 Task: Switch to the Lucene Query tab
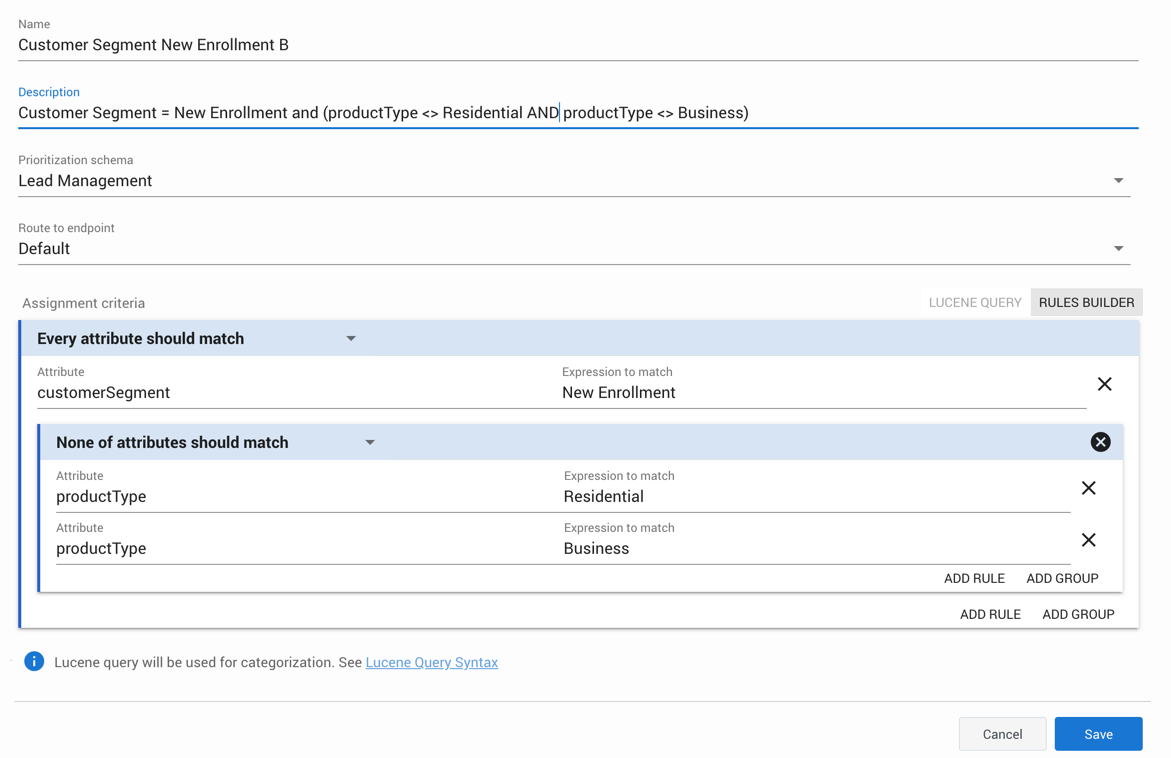(x=974, y=302)
